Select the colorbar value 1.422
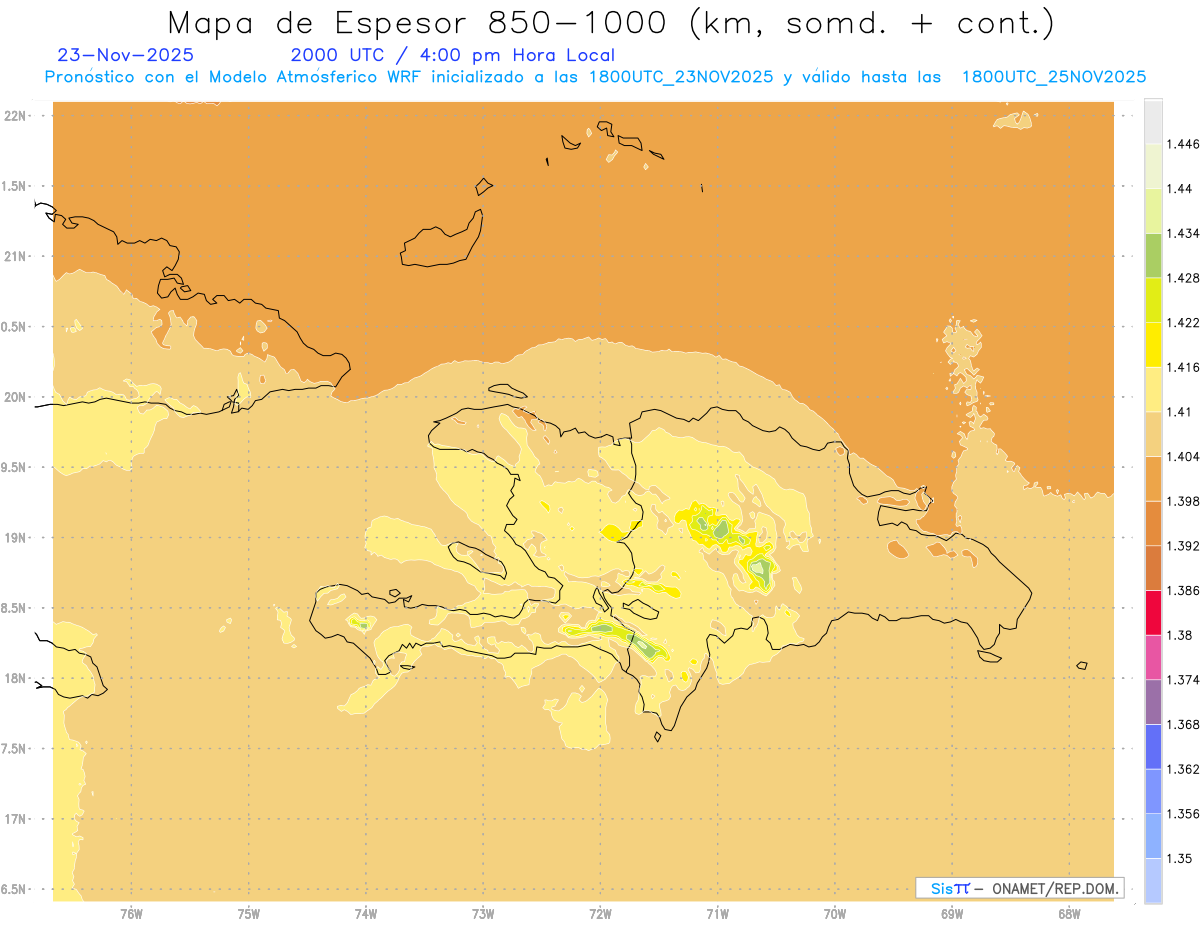This screenshot has width=1200, height=927. pyautogui.click(x=1184, y=323)
